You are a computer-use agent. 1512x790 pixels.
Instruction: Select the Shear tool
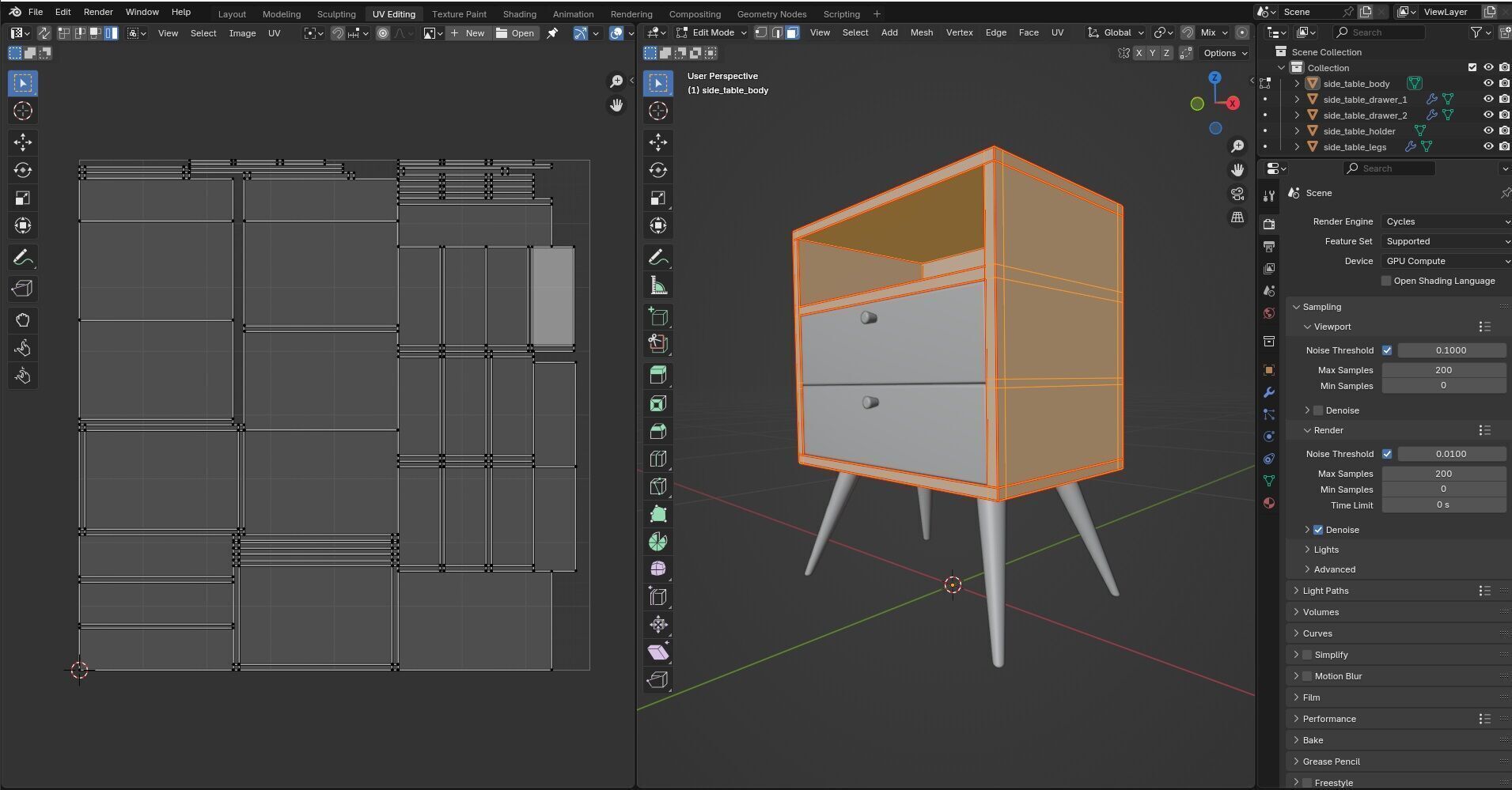pos(658,652)
